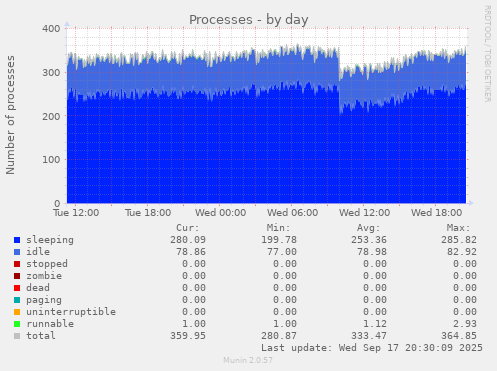Select the 'paging' legend label
The width and height of the screenshot is (497, 371).
tap(44, 300)
